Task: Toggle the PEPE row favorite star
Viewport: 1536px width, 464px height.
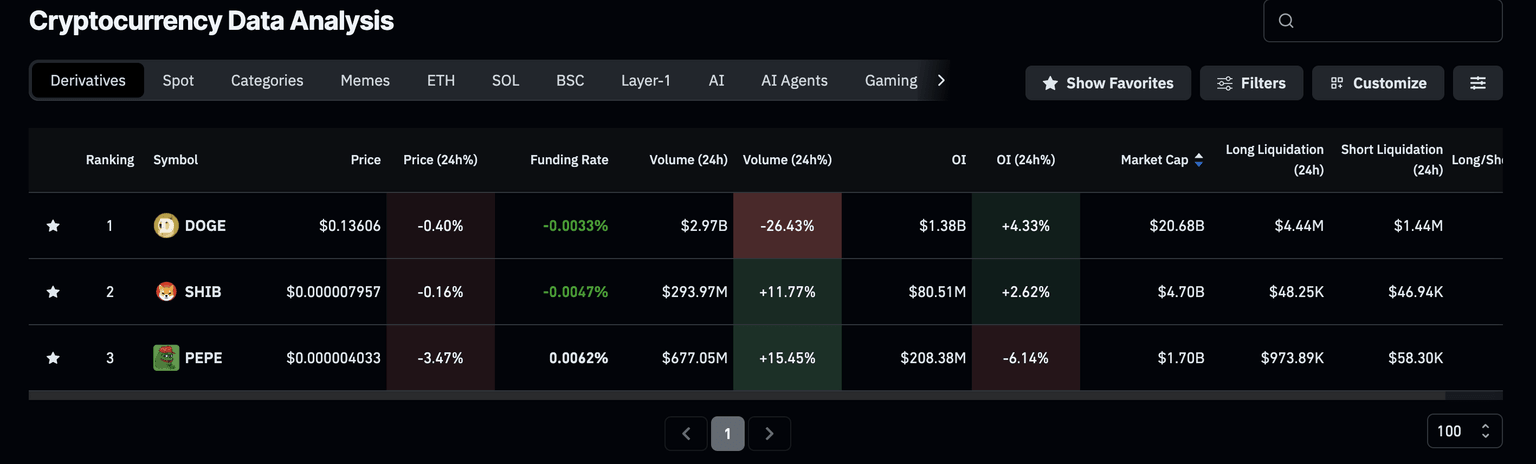Action: tap(53, 358)
